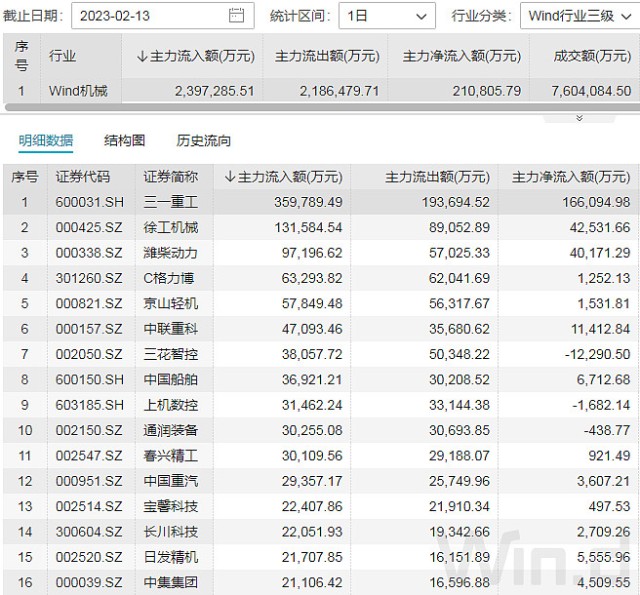640x595 pixels.
Task: Select stock code 002150.SZ
Action: click(89, 430)
